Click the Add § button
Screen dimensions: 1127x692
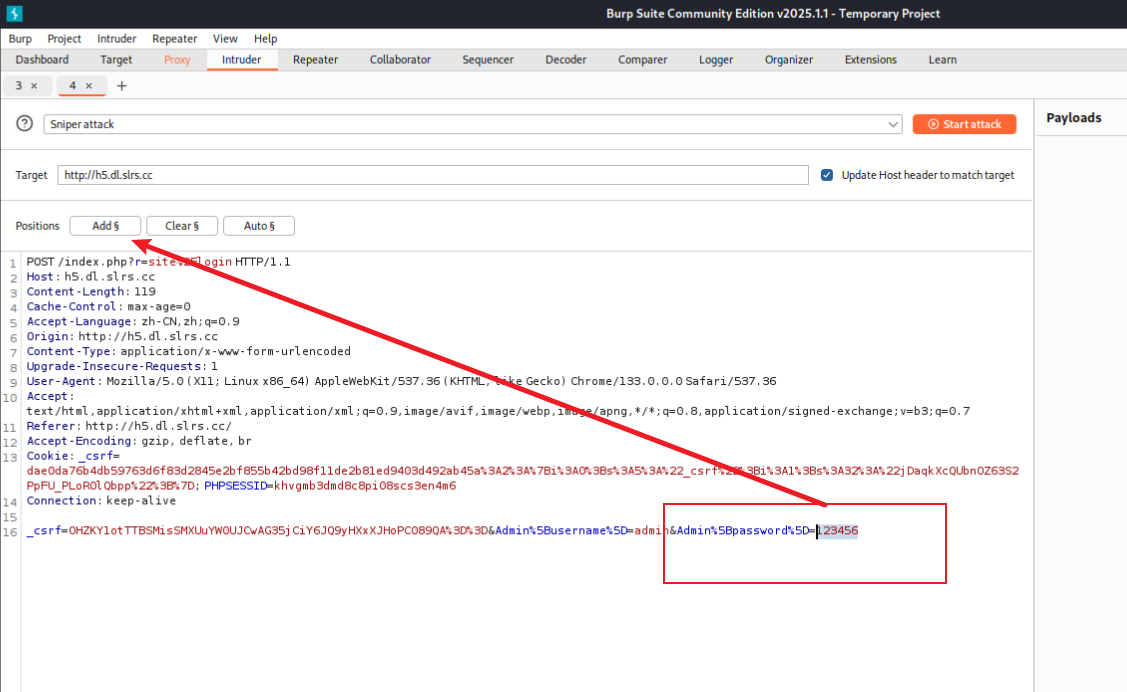point(105,226)
